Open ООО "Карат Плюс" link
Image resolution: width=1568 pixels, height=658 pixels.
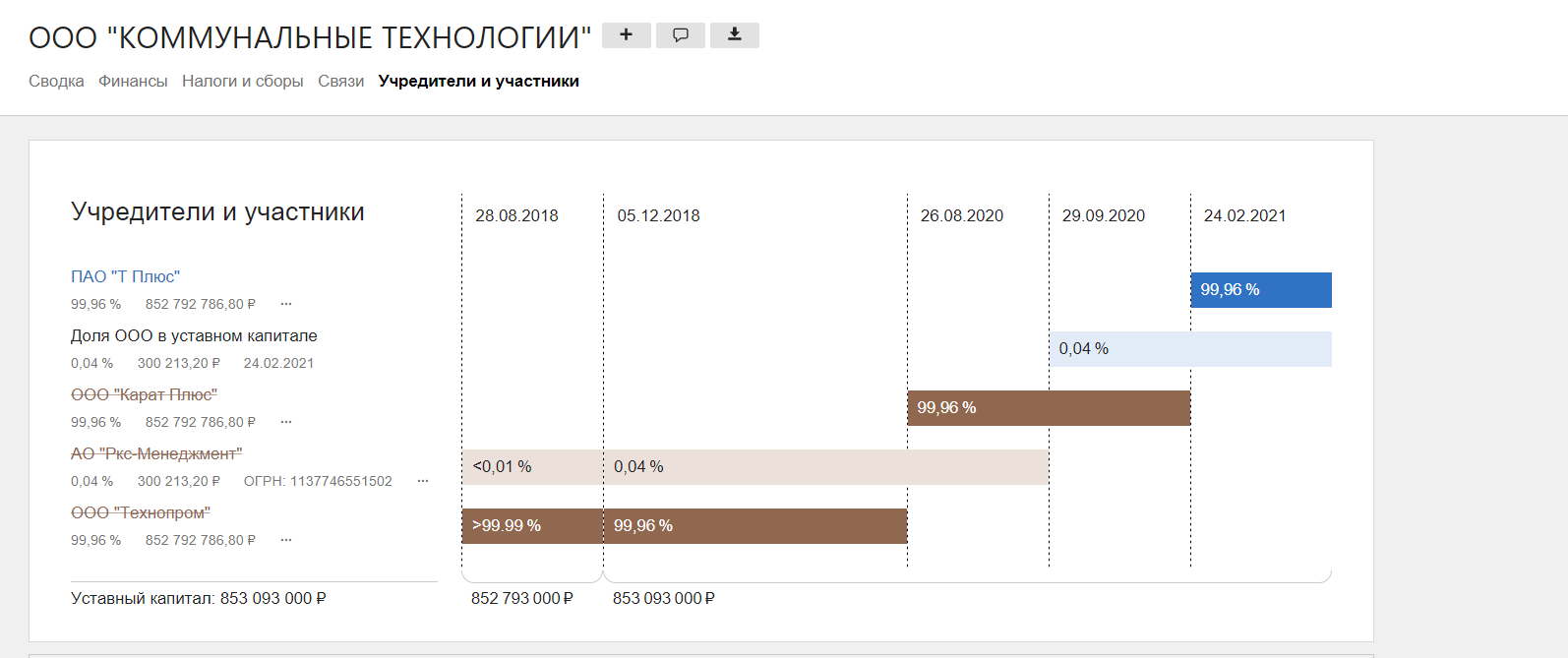(x=144, y=394)
